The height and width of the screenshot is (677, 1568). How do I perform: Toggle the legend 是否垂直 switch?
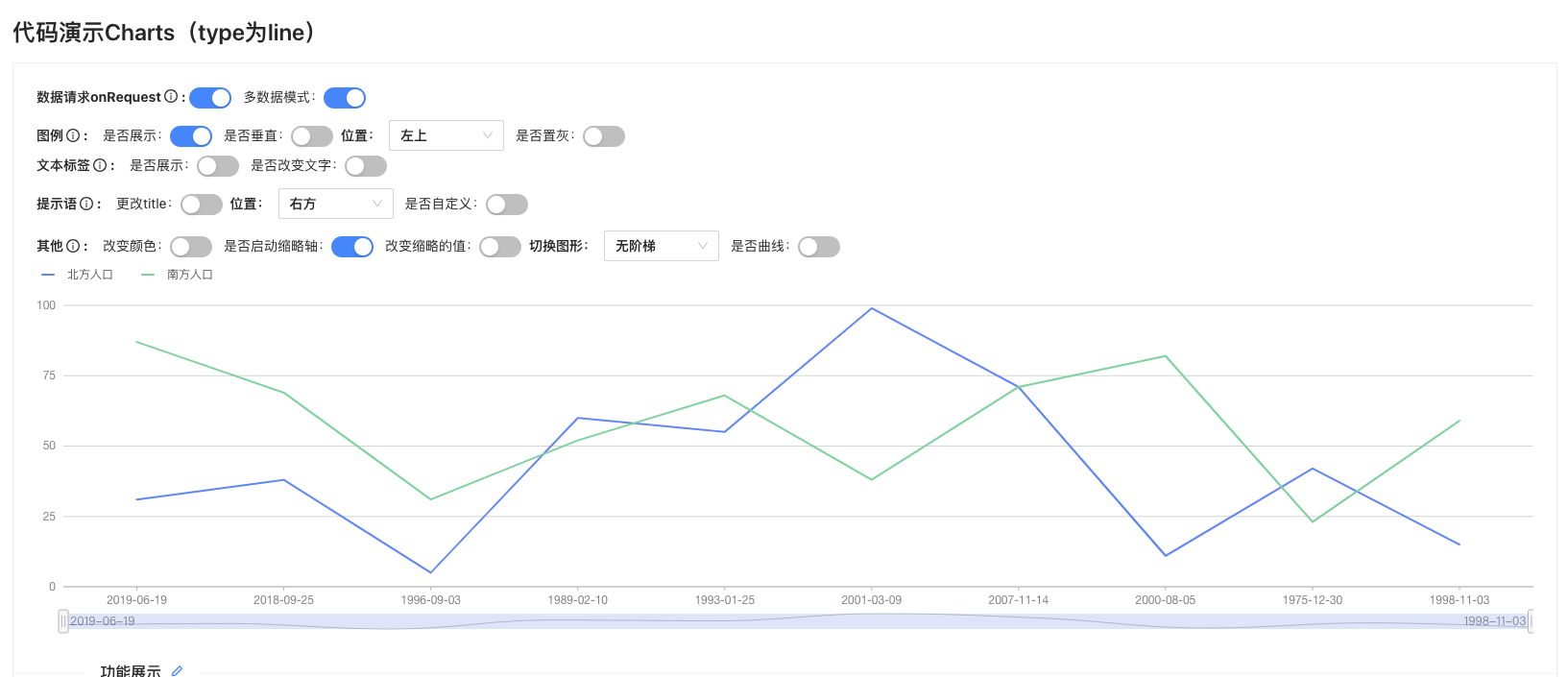[312, 136]
